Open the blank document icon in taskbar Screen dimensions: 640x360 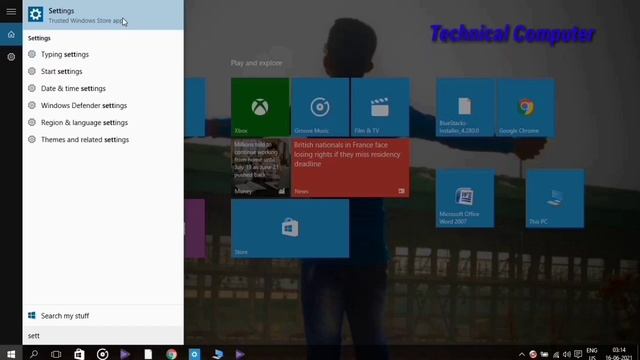(x=148, y=354)
